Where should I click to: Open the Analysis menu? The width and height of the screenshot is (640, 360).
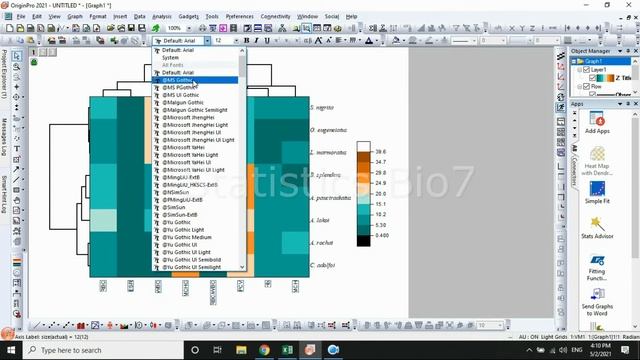click(162, 16)
